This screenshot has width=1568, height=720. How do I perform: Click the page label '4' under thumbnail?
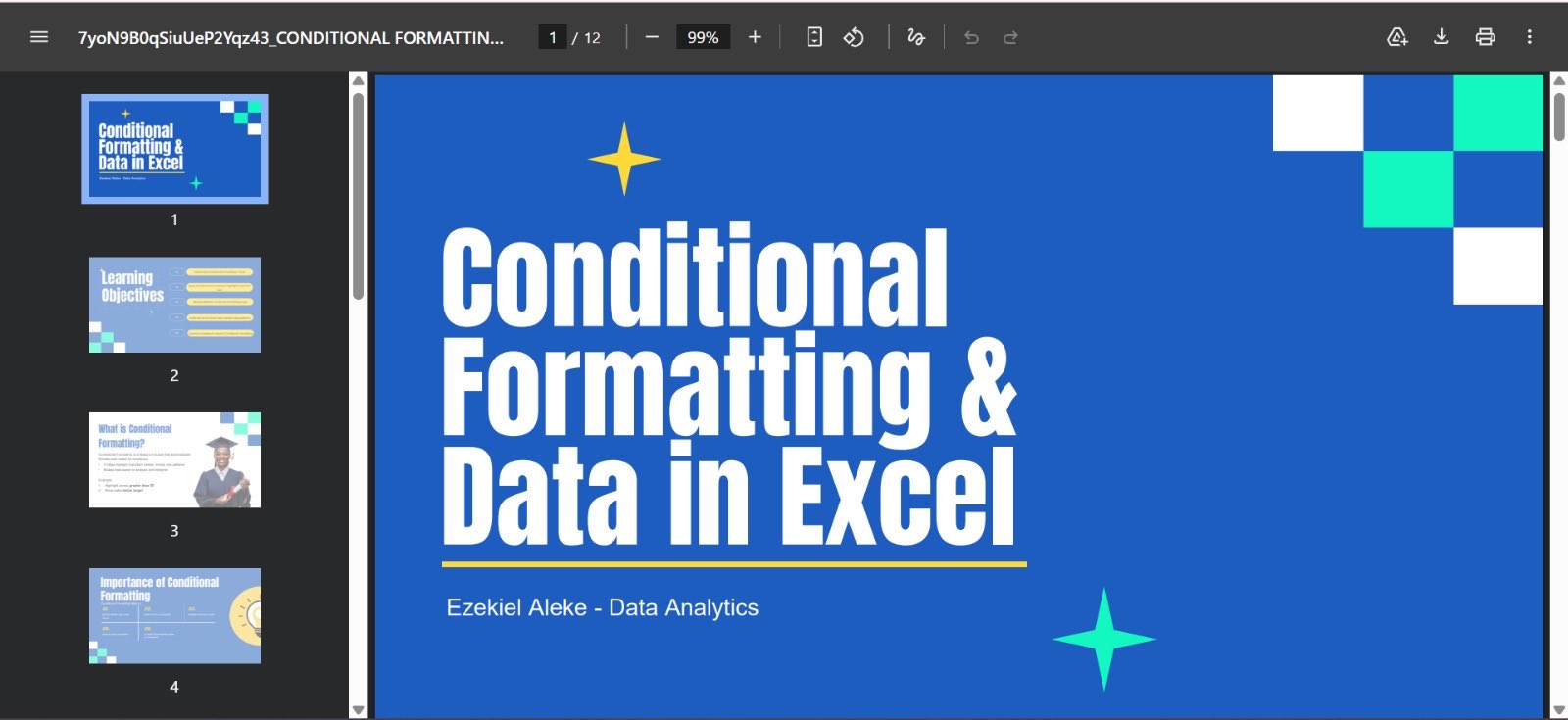pos(174,687)
